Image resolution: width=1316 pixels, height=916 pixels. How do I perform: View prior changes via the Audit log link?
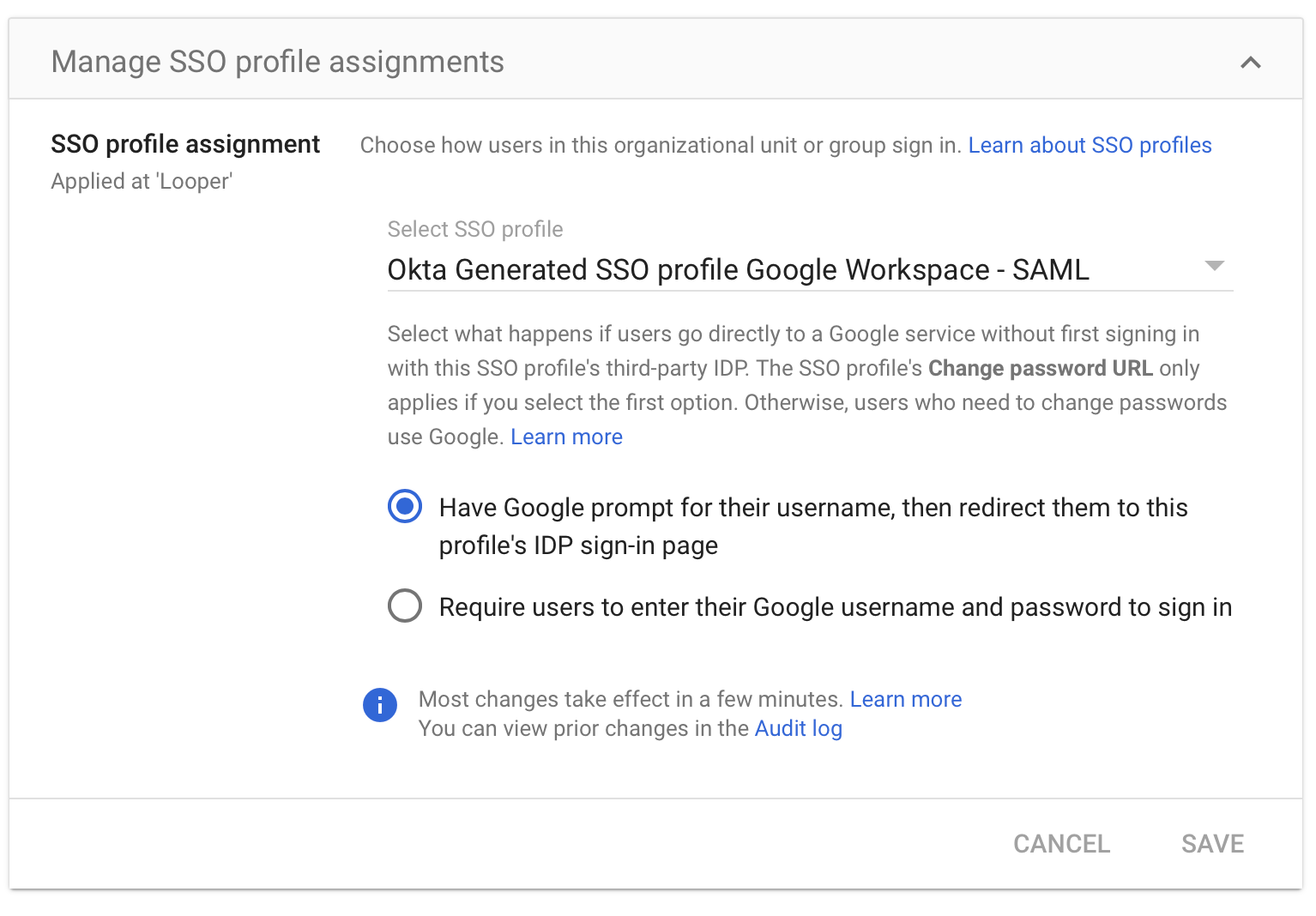tap(798, 728)
